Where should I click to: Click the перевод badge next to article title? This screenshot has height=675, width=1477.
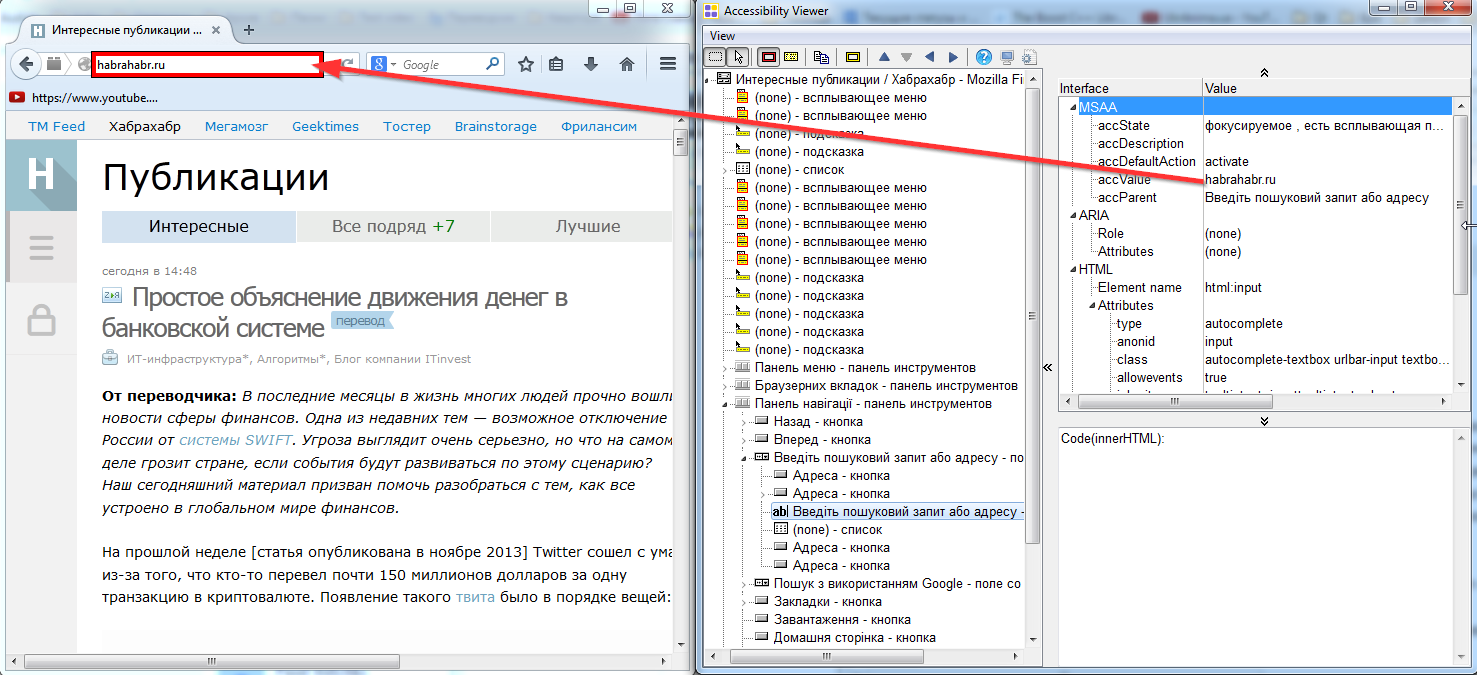pos(362,321)
